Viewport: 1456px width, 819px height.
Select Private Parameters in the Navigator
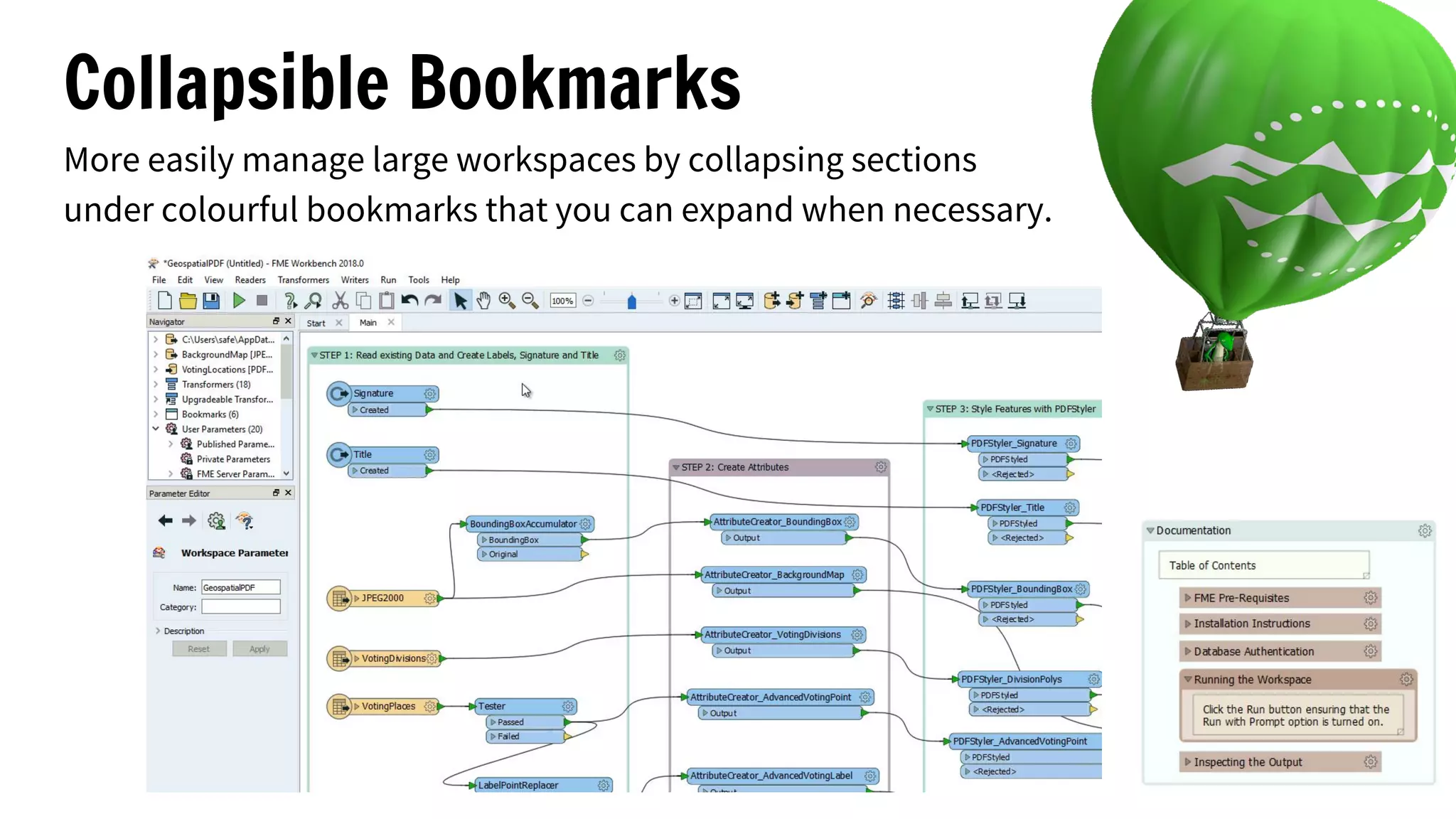tap(233, 459)
